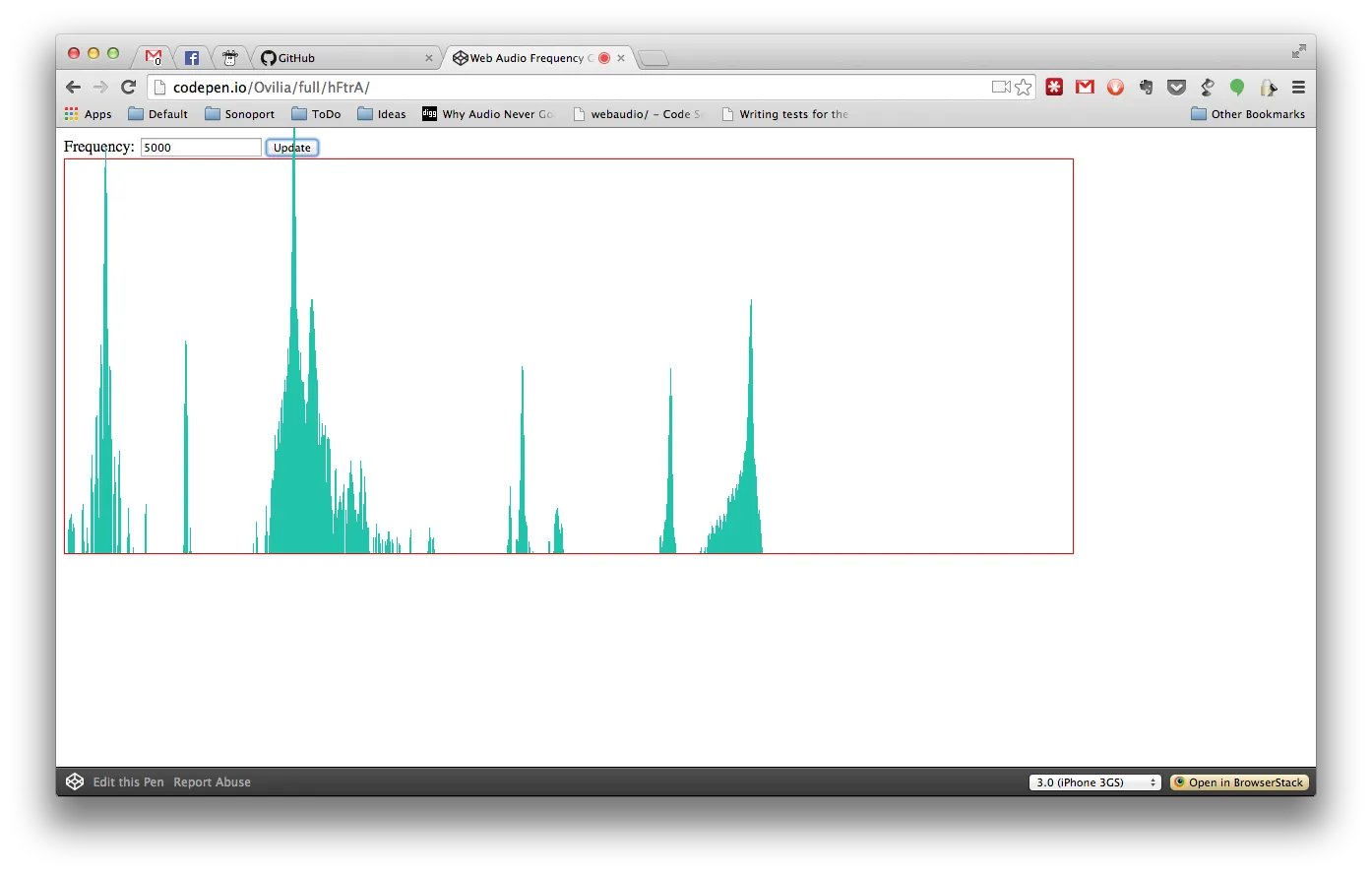The image size is (1372, 874).
Task: Close the Web Audio Frequency tab
Action: (621, 58)
